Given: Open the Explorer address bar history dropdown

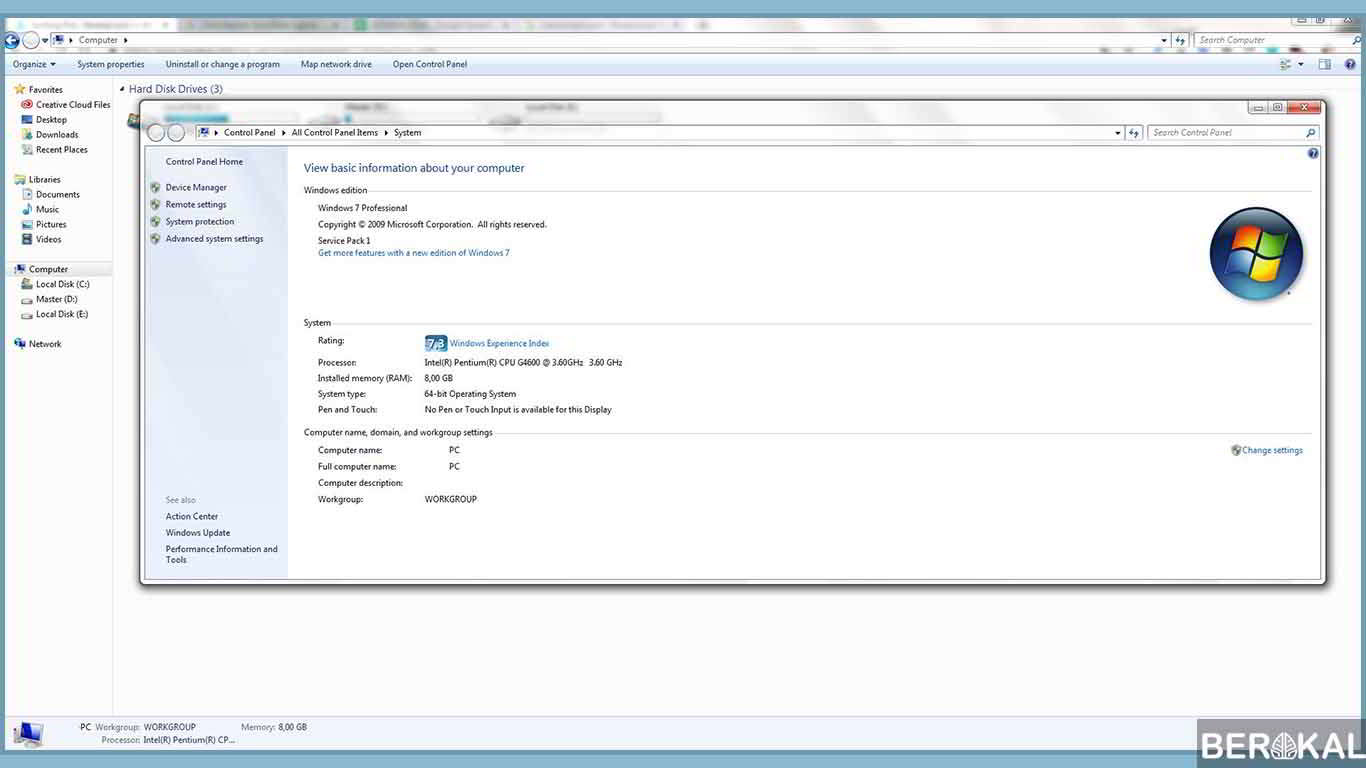Looking at the screenshot, I should click(x=1165, y=40).
